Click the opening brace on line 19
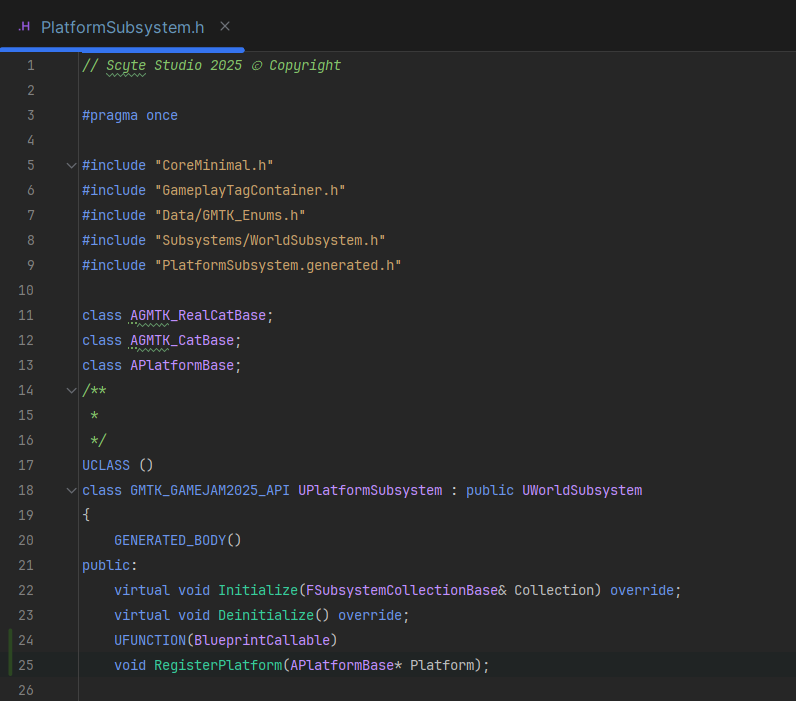This screenshot has width=796, height=701. pos(86,515)
